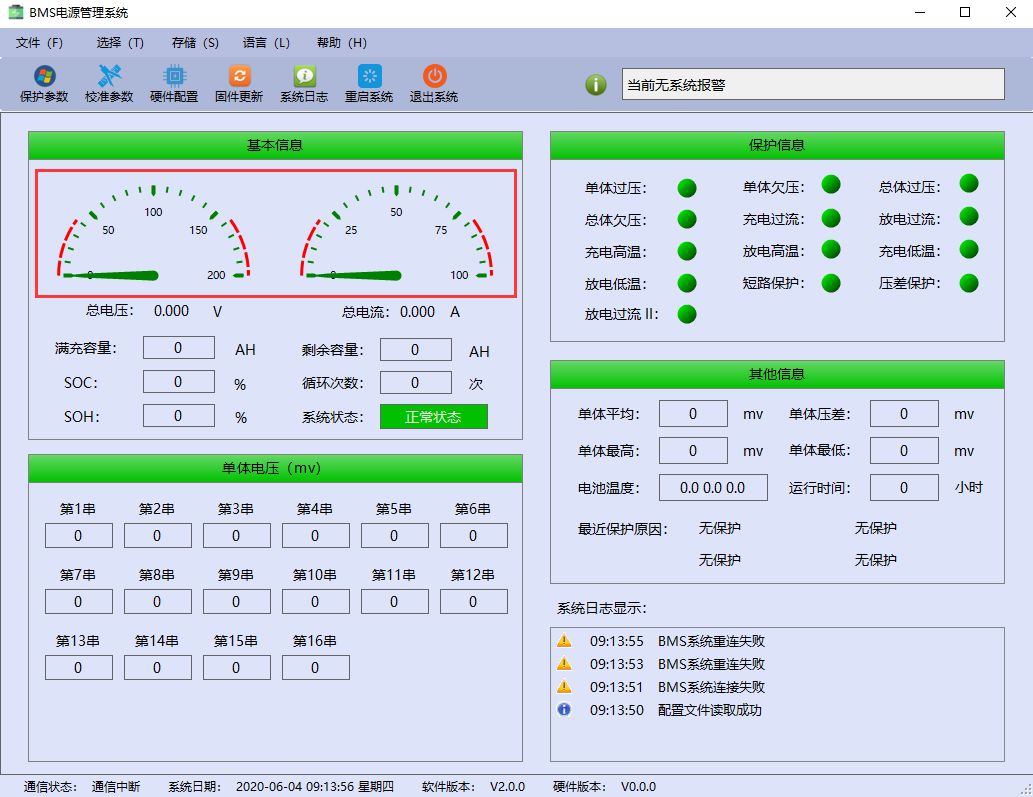The image size is (1033, 797).
Task: View the 系统日志 system log
Action: [x=302, y=82]
